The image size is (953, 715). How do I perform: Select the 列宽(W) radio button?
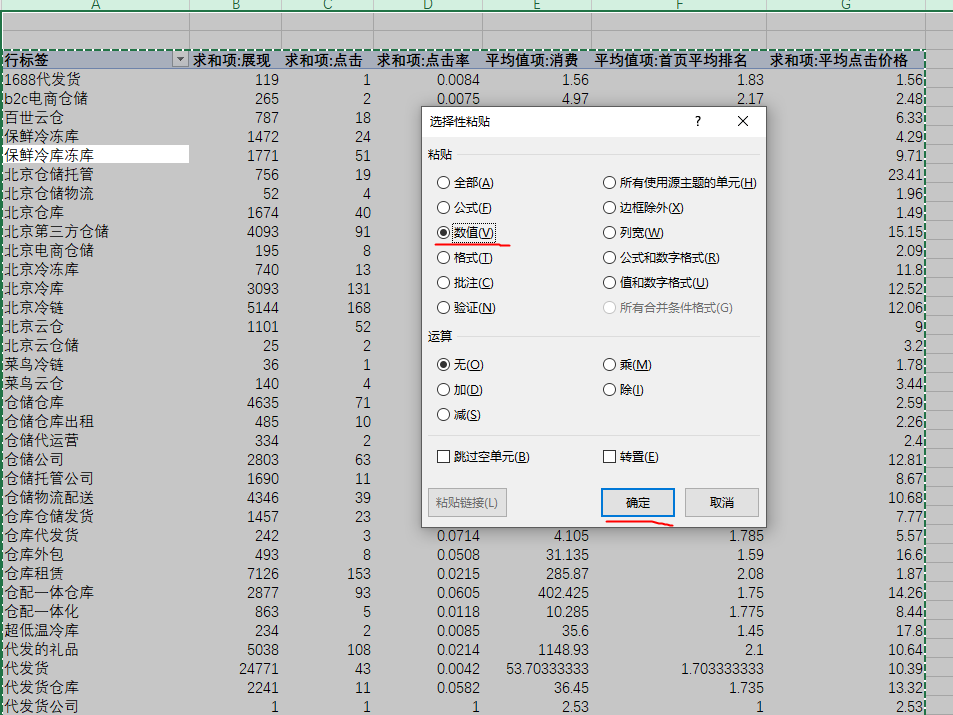pyautogui.click(x=609, y=233)
